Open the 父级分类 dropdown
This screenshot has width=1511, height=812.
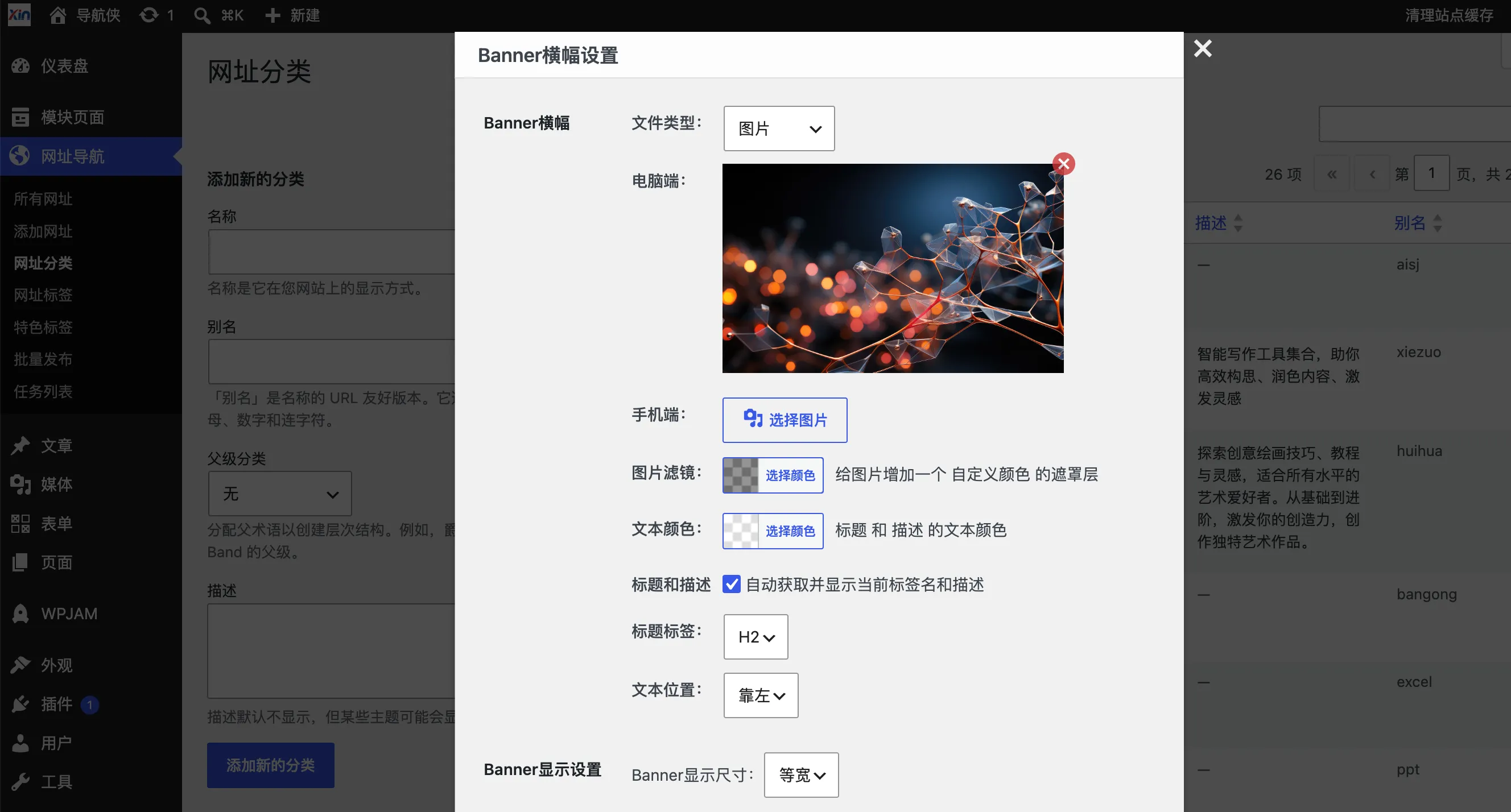pyautogui.click(x=280, y=494)
